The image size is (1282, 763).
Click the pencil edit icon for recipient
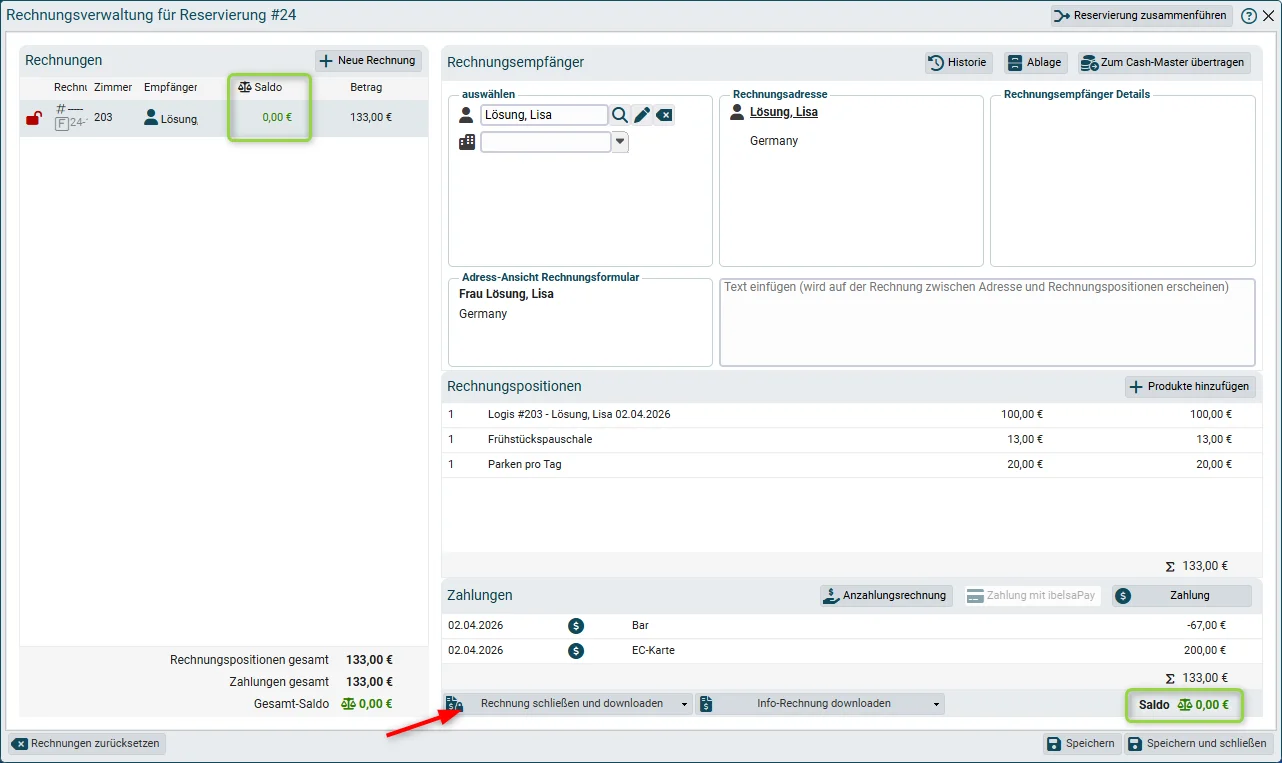642,115
